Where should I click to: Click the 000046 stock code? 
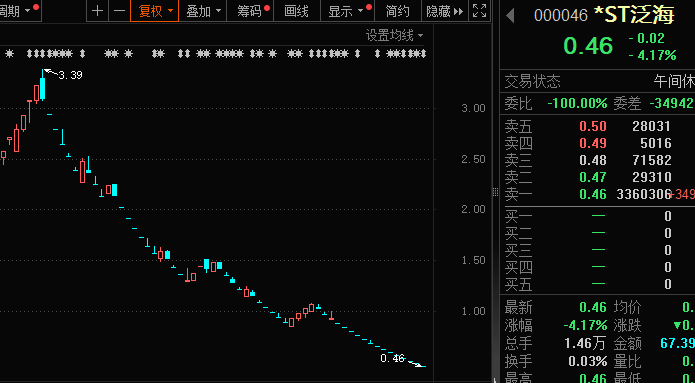tap(561, 16)
